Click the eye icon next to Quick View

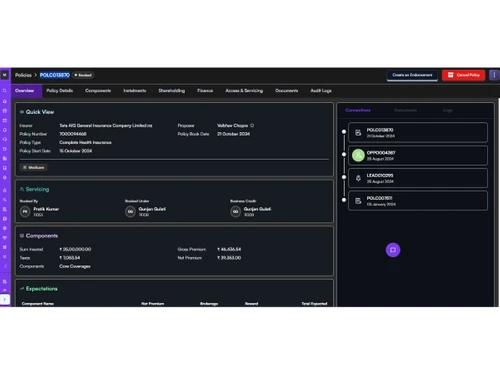22,112
